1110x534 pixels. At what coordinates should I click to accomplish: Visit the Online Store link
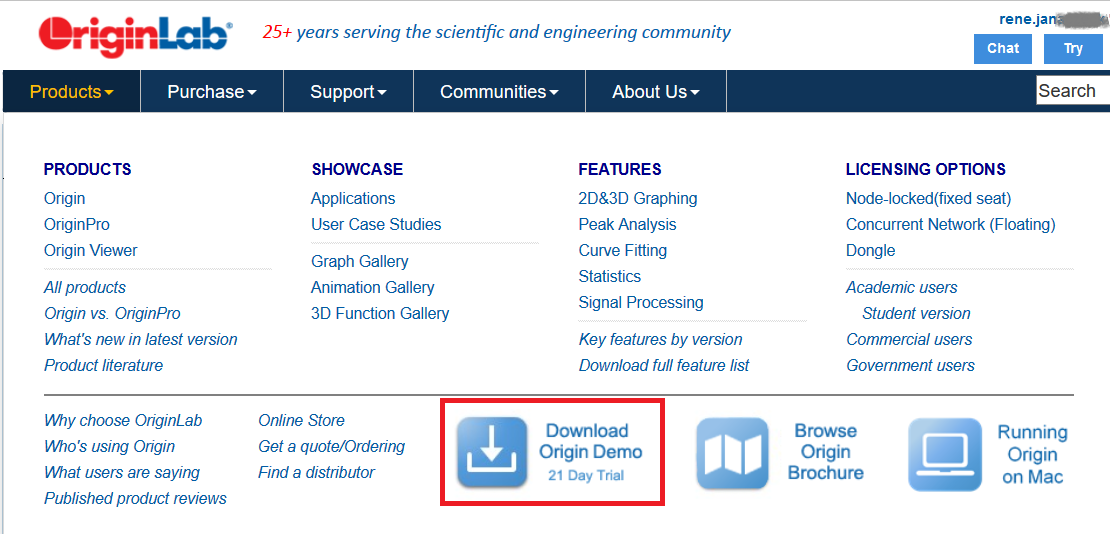coord(301,421)
